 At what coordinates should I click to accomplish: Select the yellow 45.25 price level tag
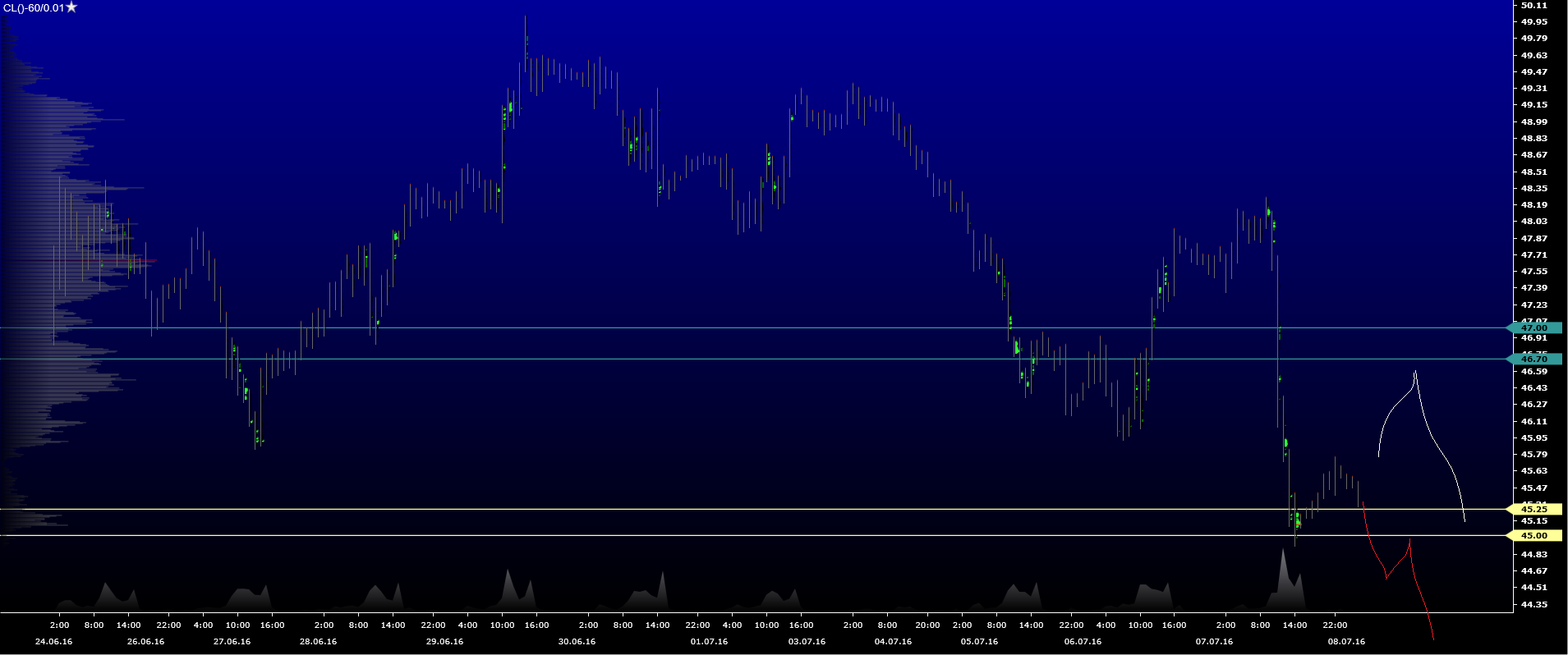[1534, 510]
